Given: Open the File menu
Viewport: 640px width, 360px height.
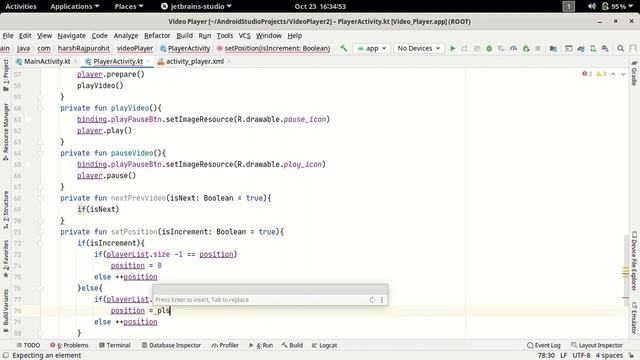Looking at the screenshot, I should coord(8,36).
